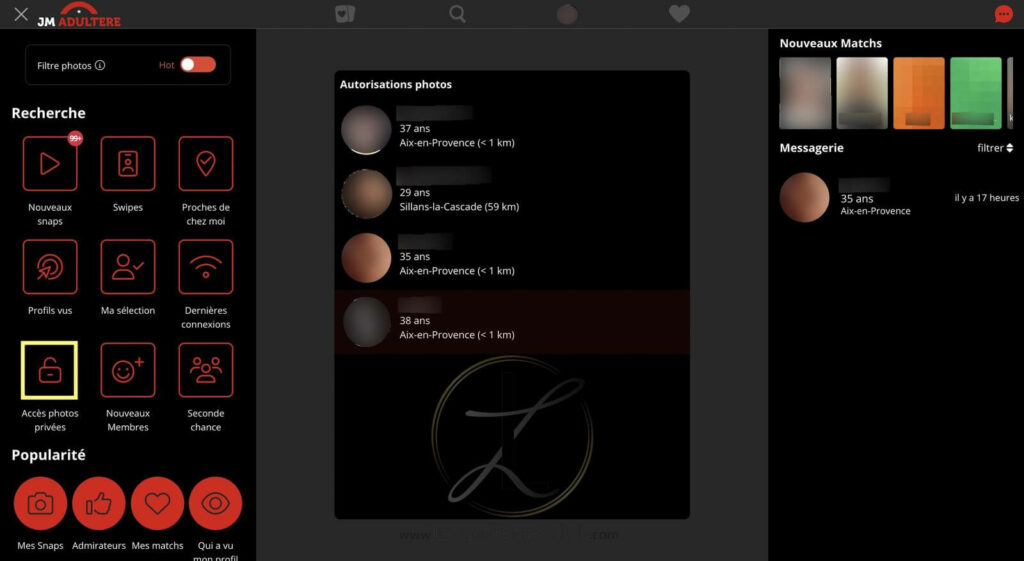Open Dernières connexions wifi icon

[x=206, y=266]
